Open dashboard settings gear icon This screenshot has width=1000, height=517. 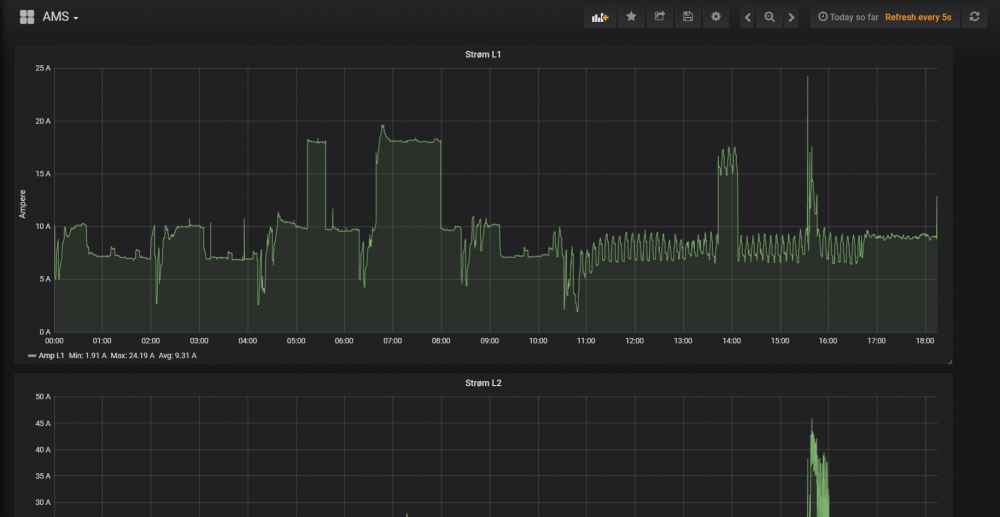(x=715, y=17)
